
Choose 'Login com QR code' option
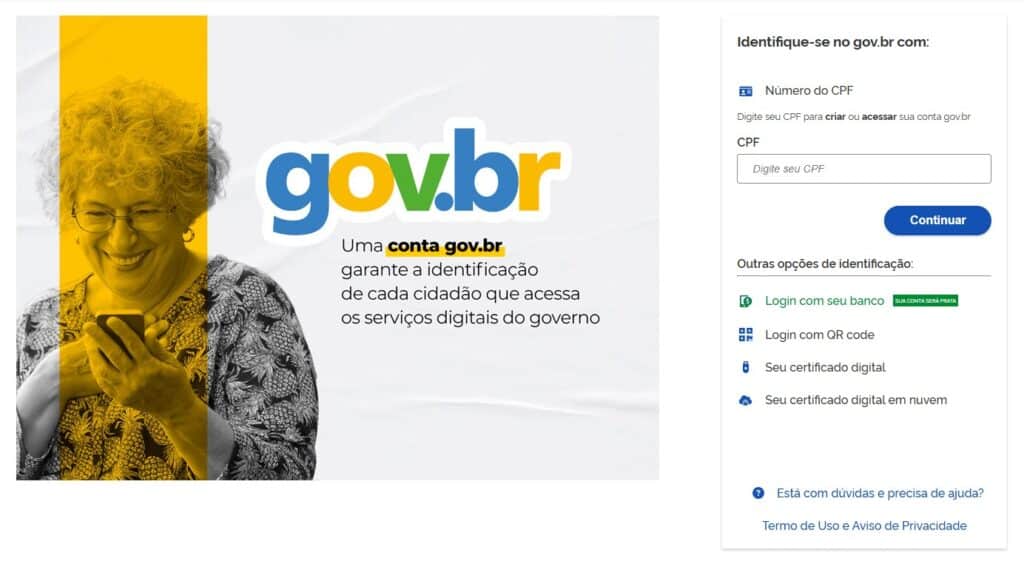820,335
